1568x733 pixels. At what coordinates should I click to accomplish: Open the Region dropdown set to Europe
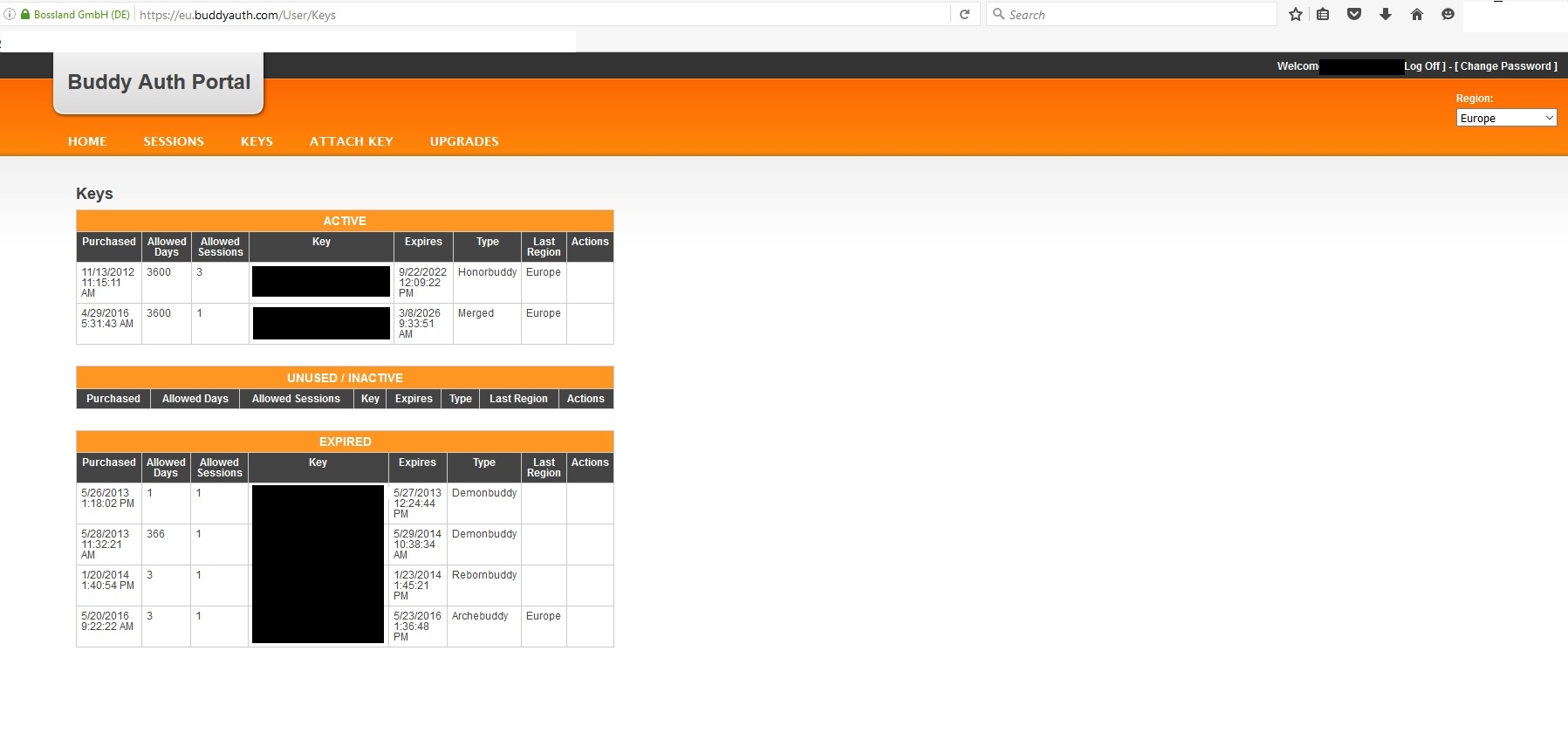coord(1507,118)
